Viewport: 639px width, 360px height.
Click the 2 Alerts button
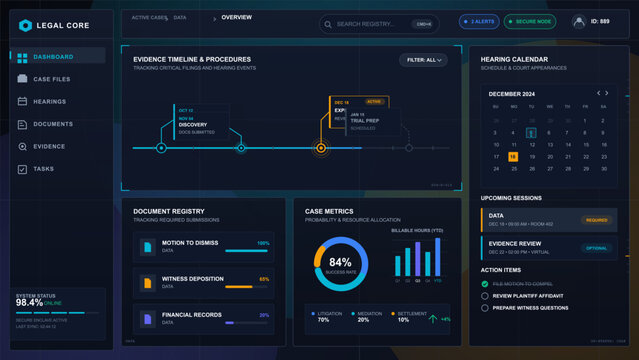479,22
